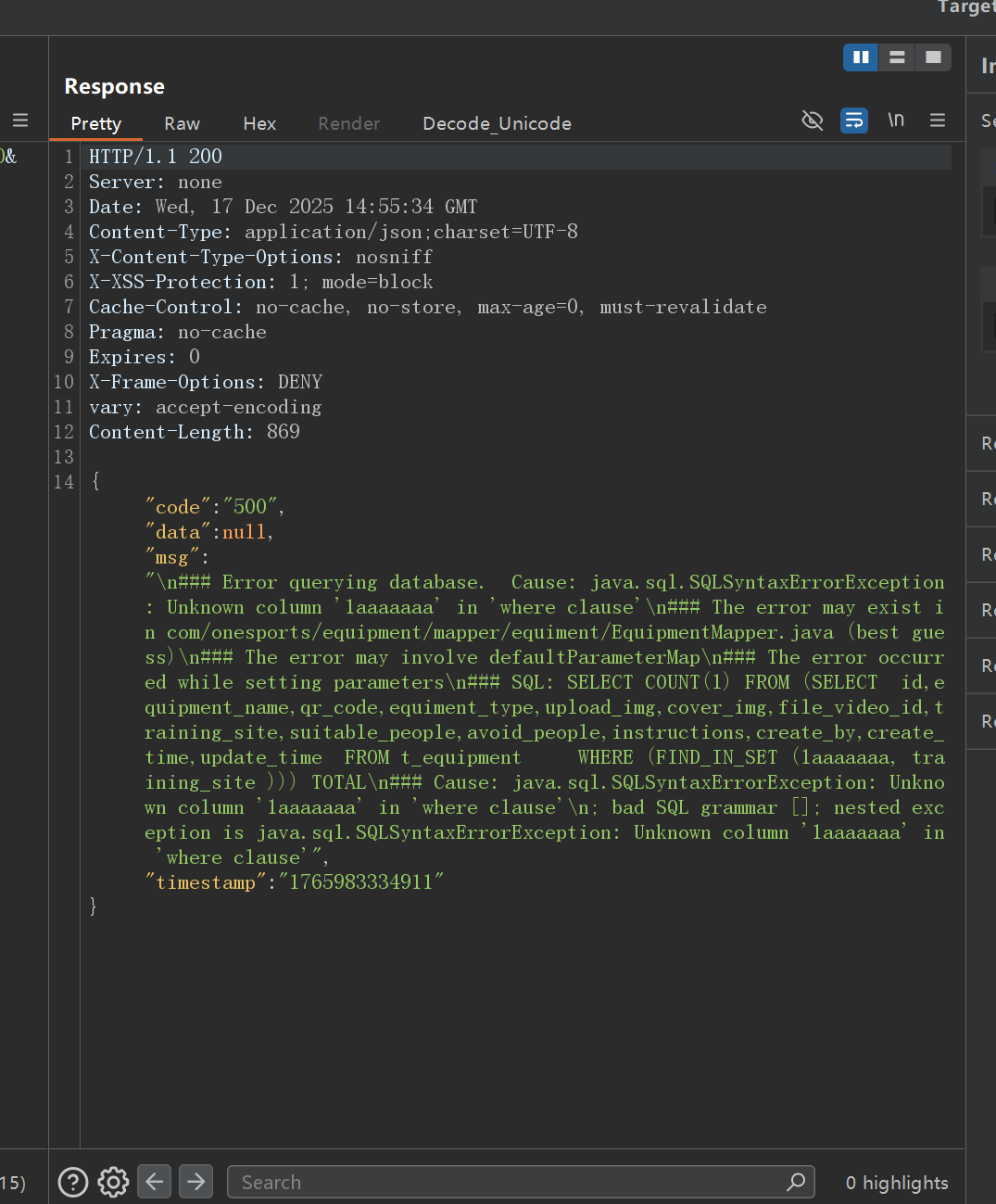The height and width of the screenshot is (1204, 996).
Task: Switch to top-bottom layout view
Action: click(897, 57)
